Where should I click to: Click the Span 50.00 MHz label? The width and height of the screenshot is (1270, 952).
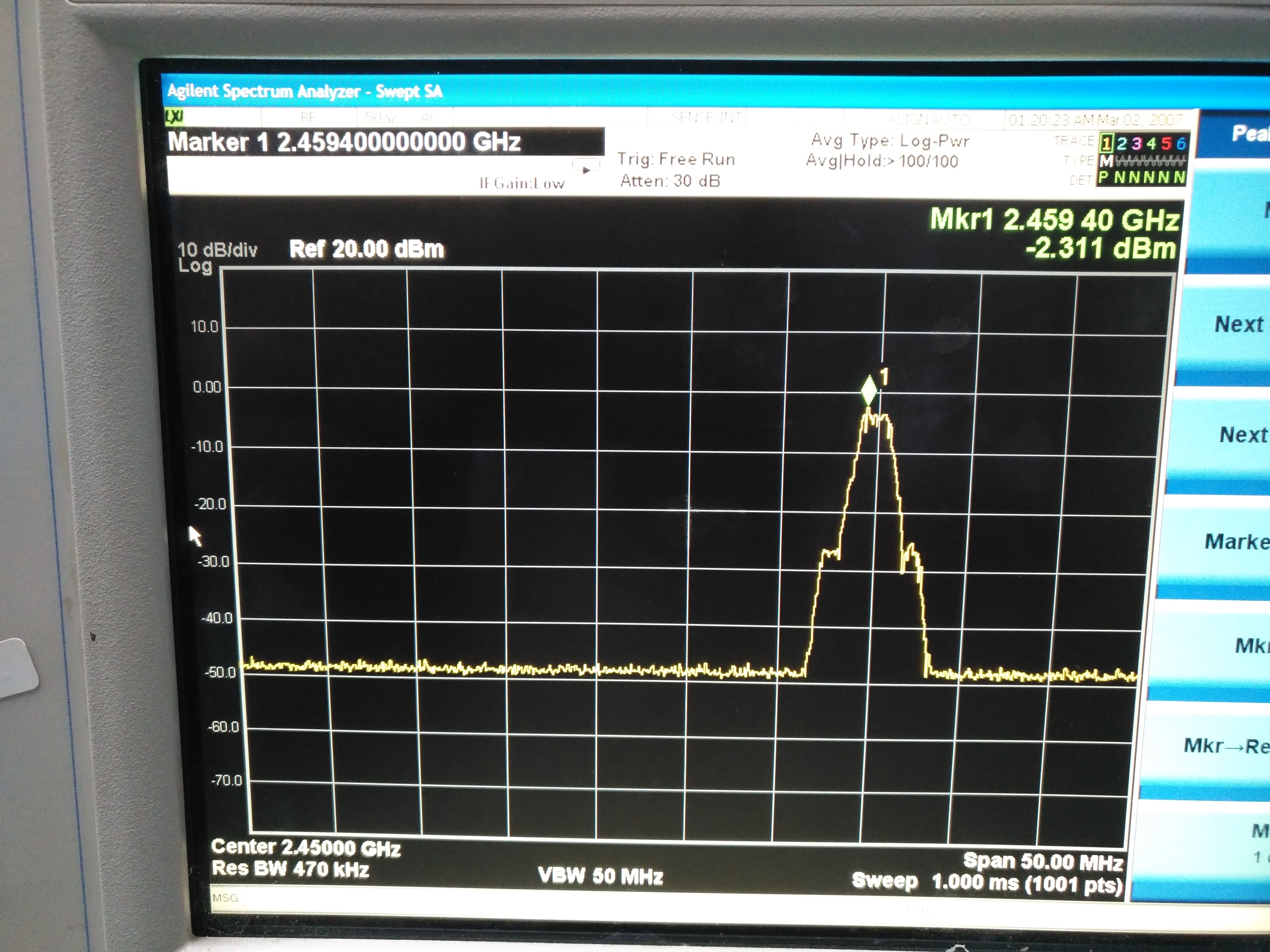[1043, 861]
